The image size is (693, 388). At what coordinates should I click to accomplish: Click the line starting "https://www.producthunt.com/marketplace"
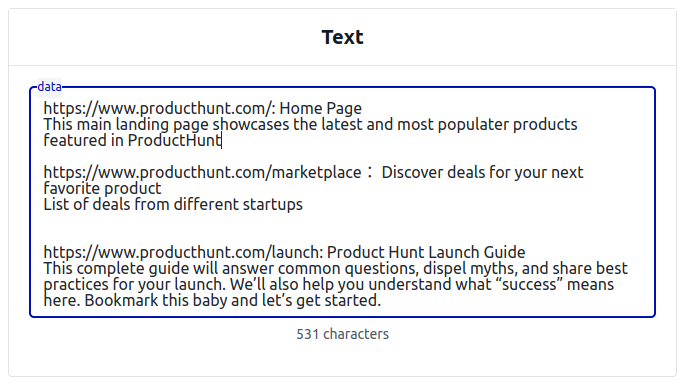(313, 172)
